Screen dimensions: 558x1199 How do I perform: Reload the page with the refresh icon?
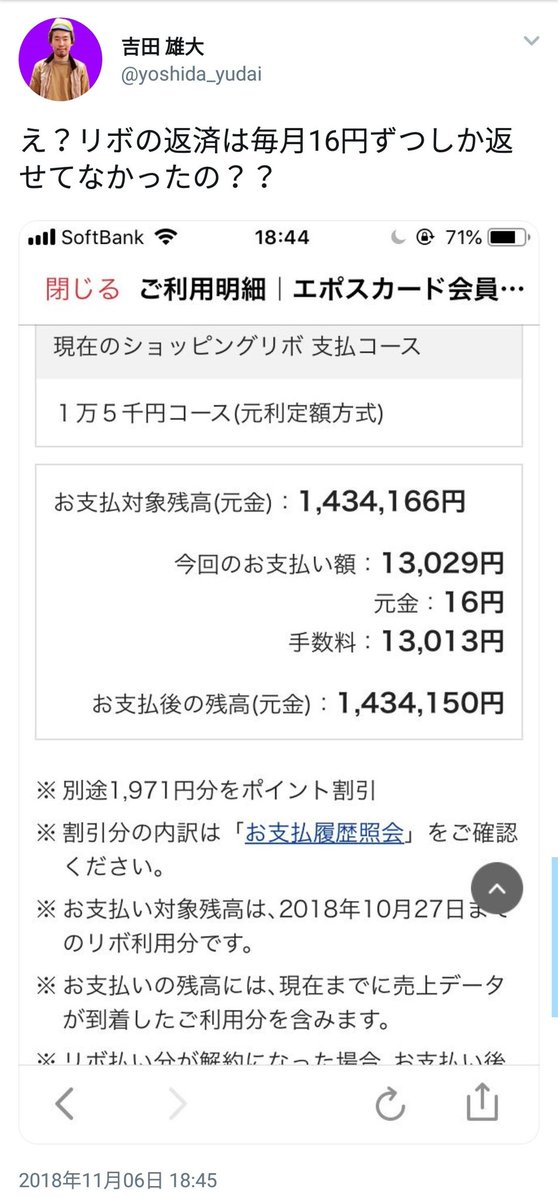(x=390, y=1104)
